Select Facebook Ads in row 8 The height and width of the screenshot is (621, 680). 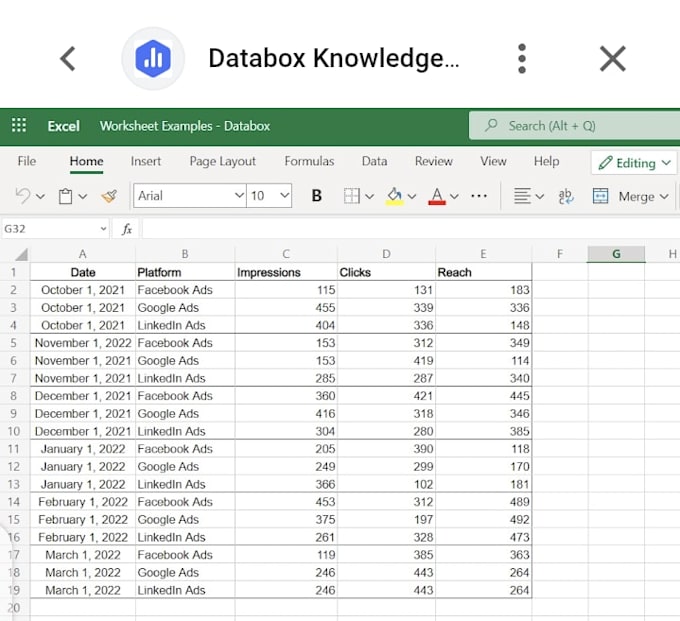[x=185, y=395]
